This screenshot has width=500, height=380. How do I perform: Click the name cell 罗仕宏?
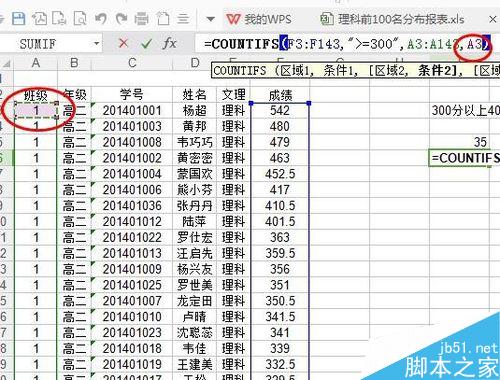point(194,237)
